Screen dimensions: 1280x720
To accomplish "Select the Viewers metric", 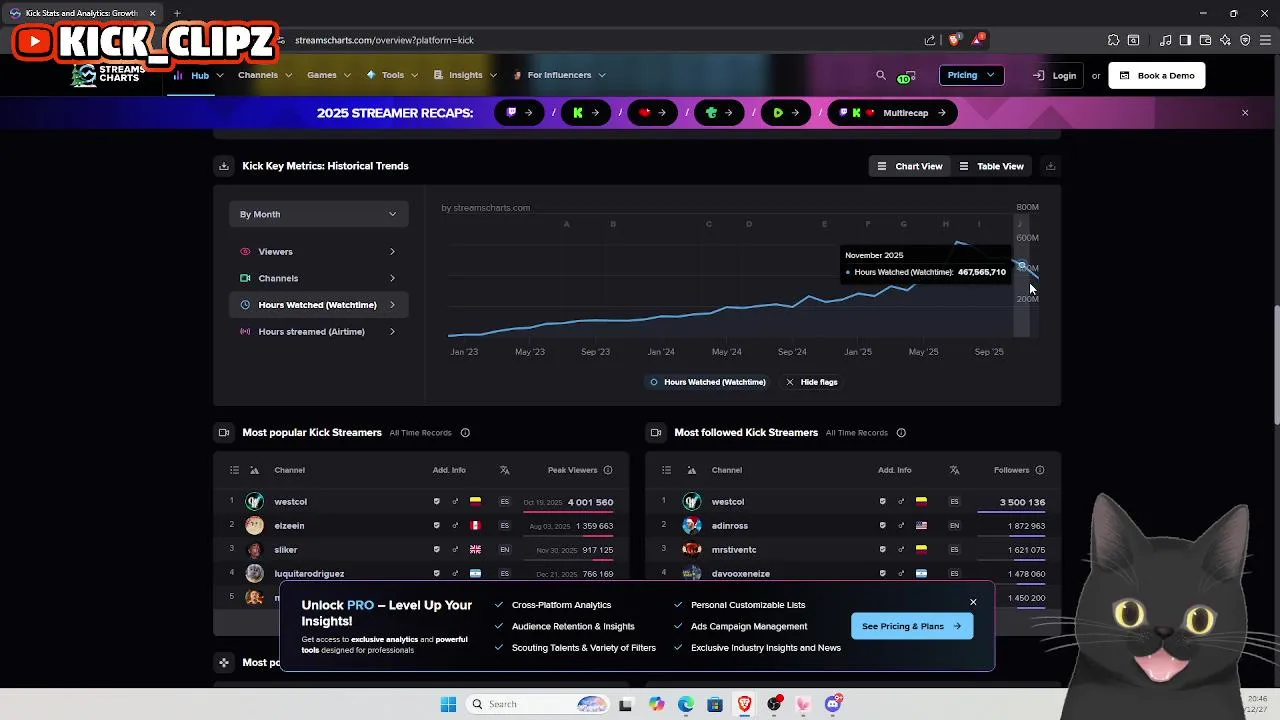I will (x=318, y=252).
